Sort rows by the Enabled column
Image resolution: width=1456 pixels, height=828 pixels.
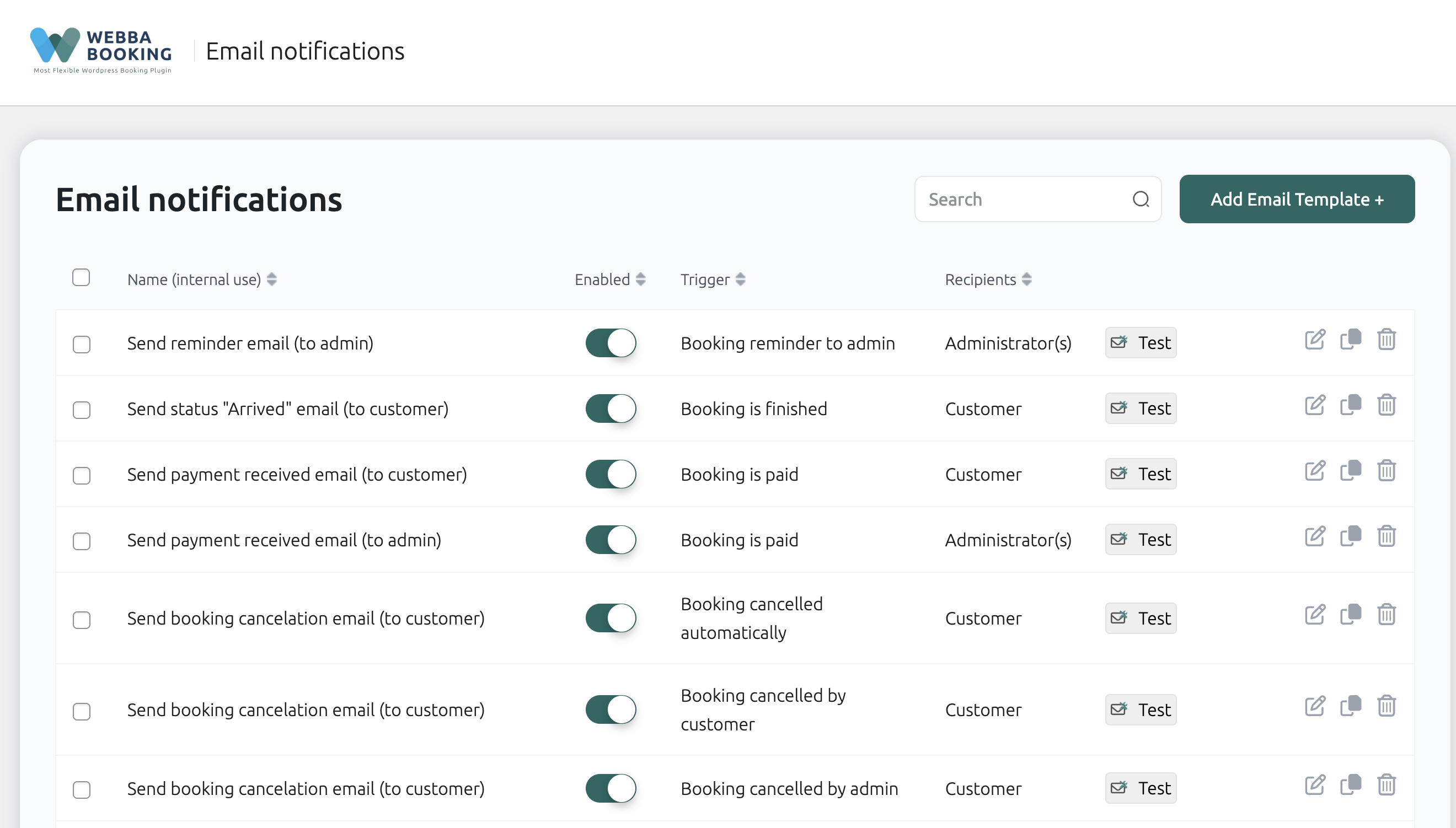click(640, 279)
